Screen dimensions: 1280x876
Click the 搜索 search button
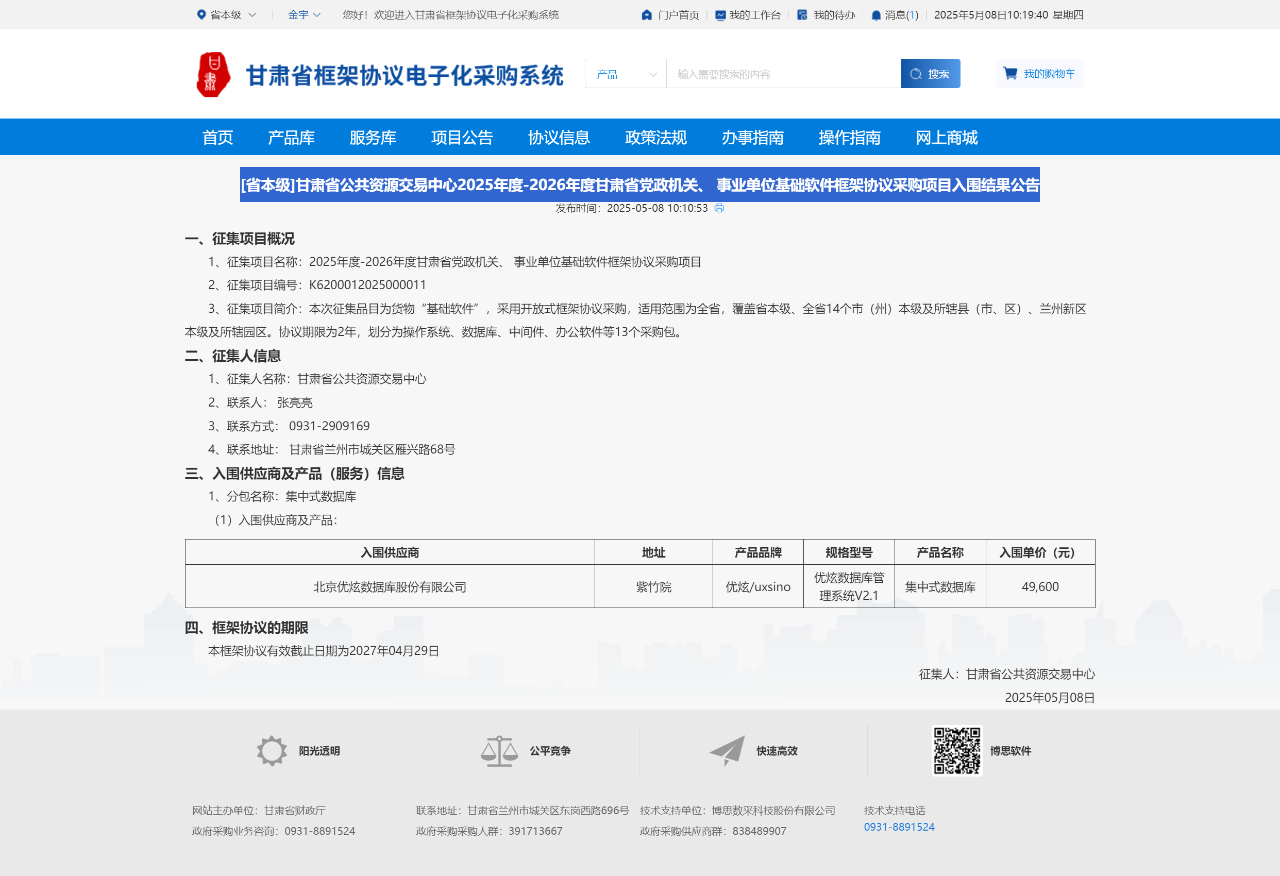pos(930,74)
